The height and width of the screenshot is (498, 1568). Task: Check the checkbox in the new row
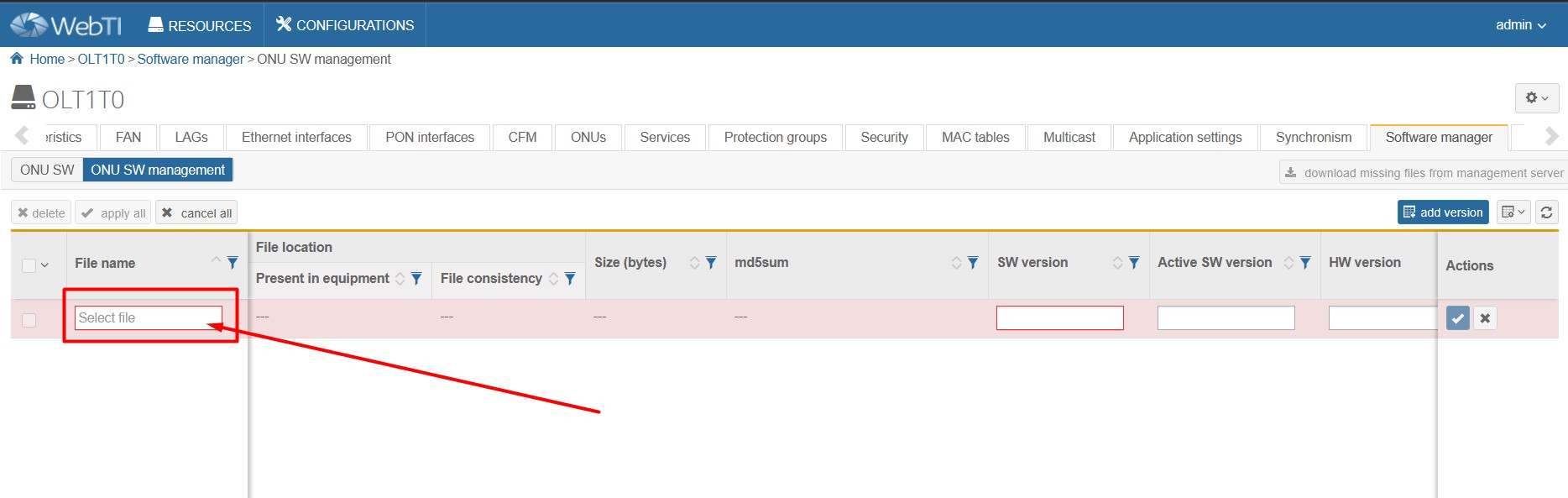29,320
